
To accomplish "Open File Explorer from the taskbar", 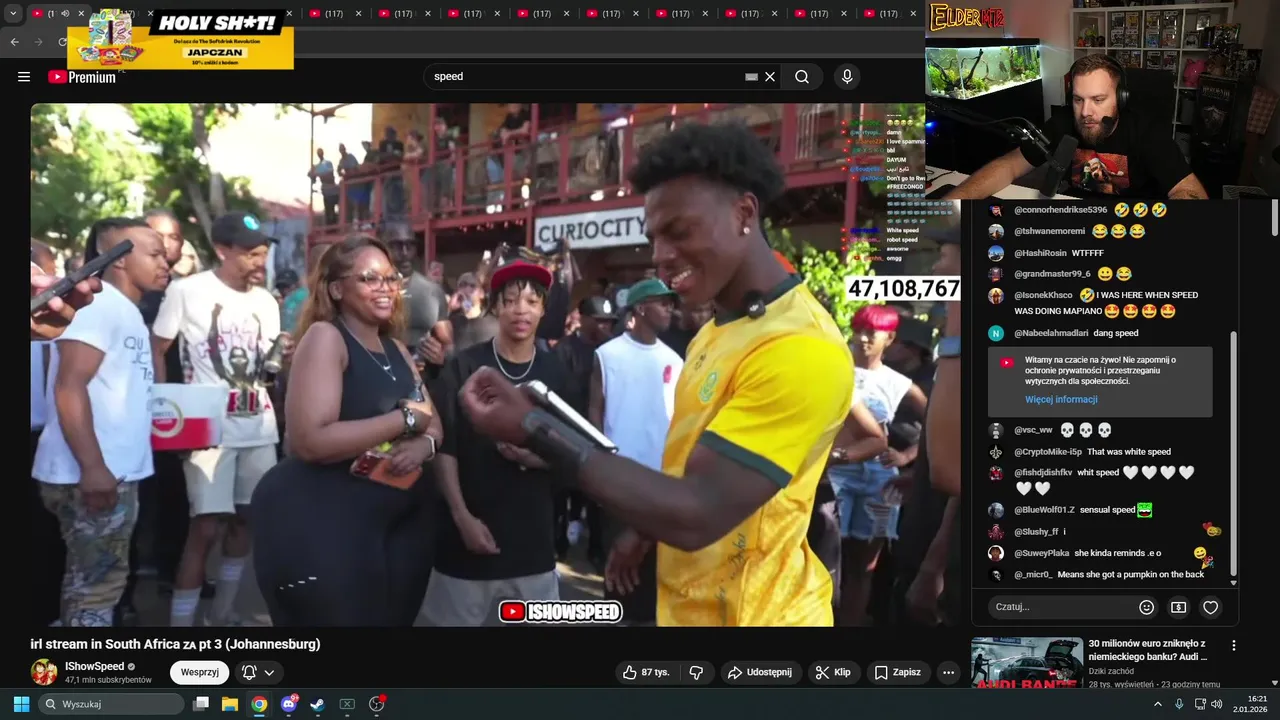I will 230,704.
